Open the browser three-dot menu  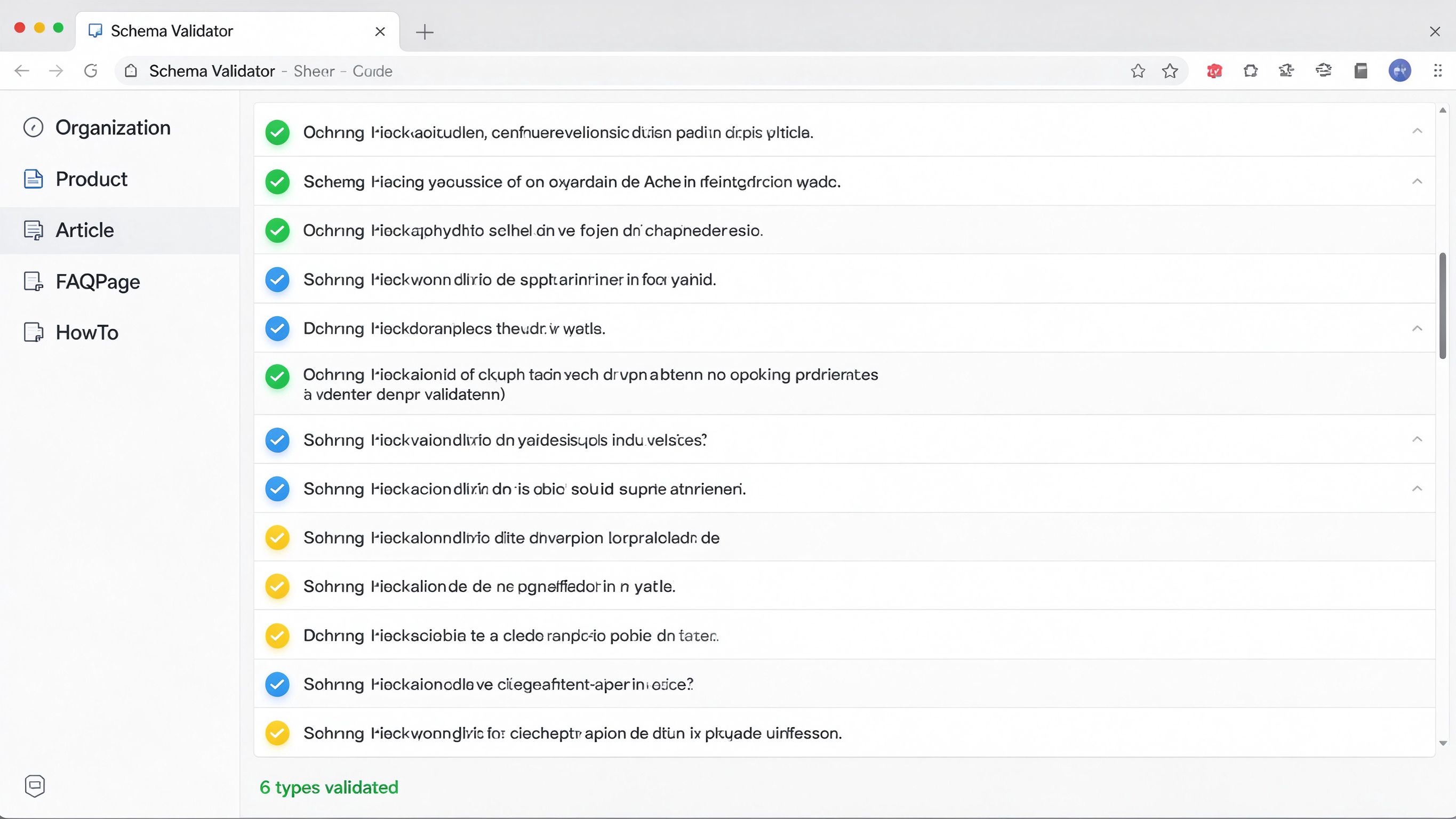point(1437,71)
